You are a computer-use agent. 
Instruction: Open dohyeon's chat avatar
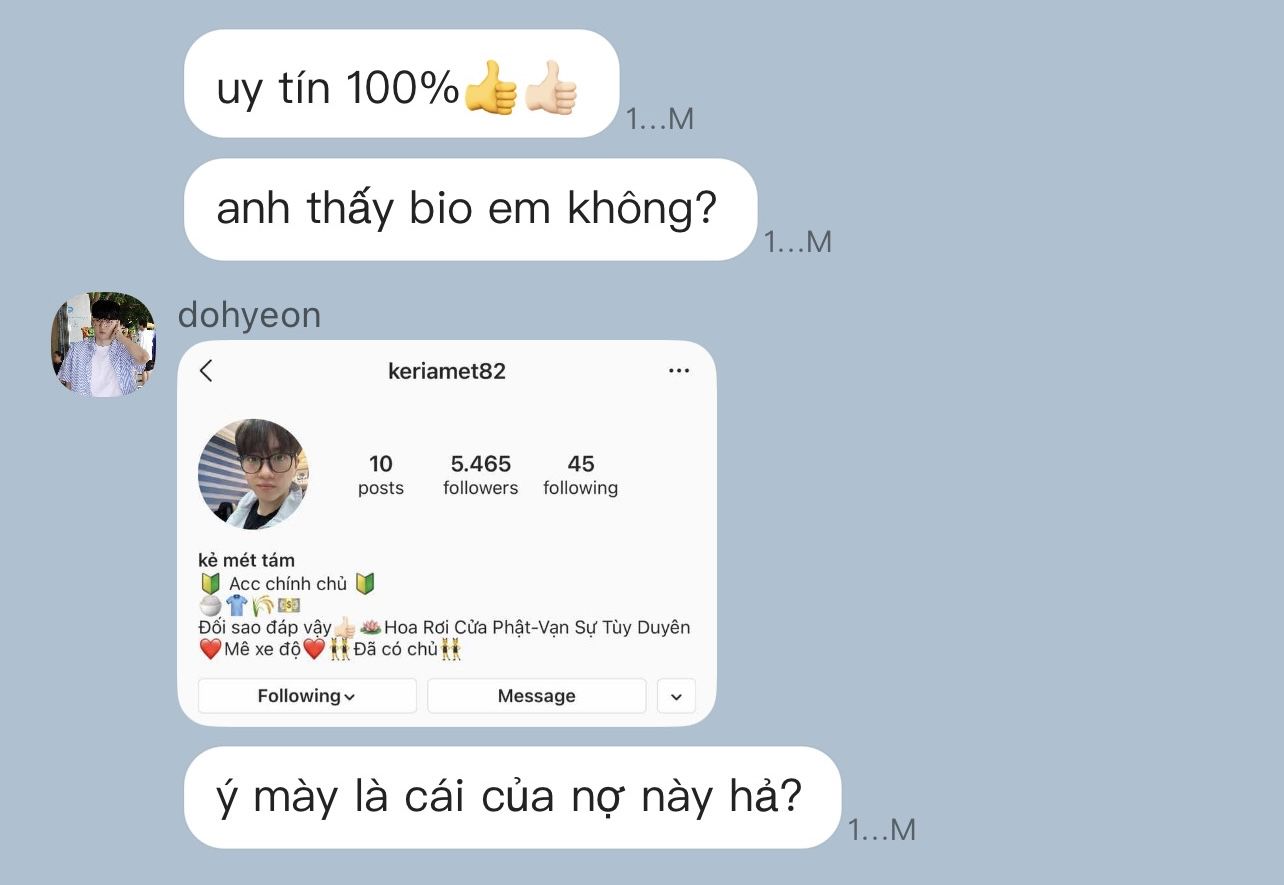(102, 345)
